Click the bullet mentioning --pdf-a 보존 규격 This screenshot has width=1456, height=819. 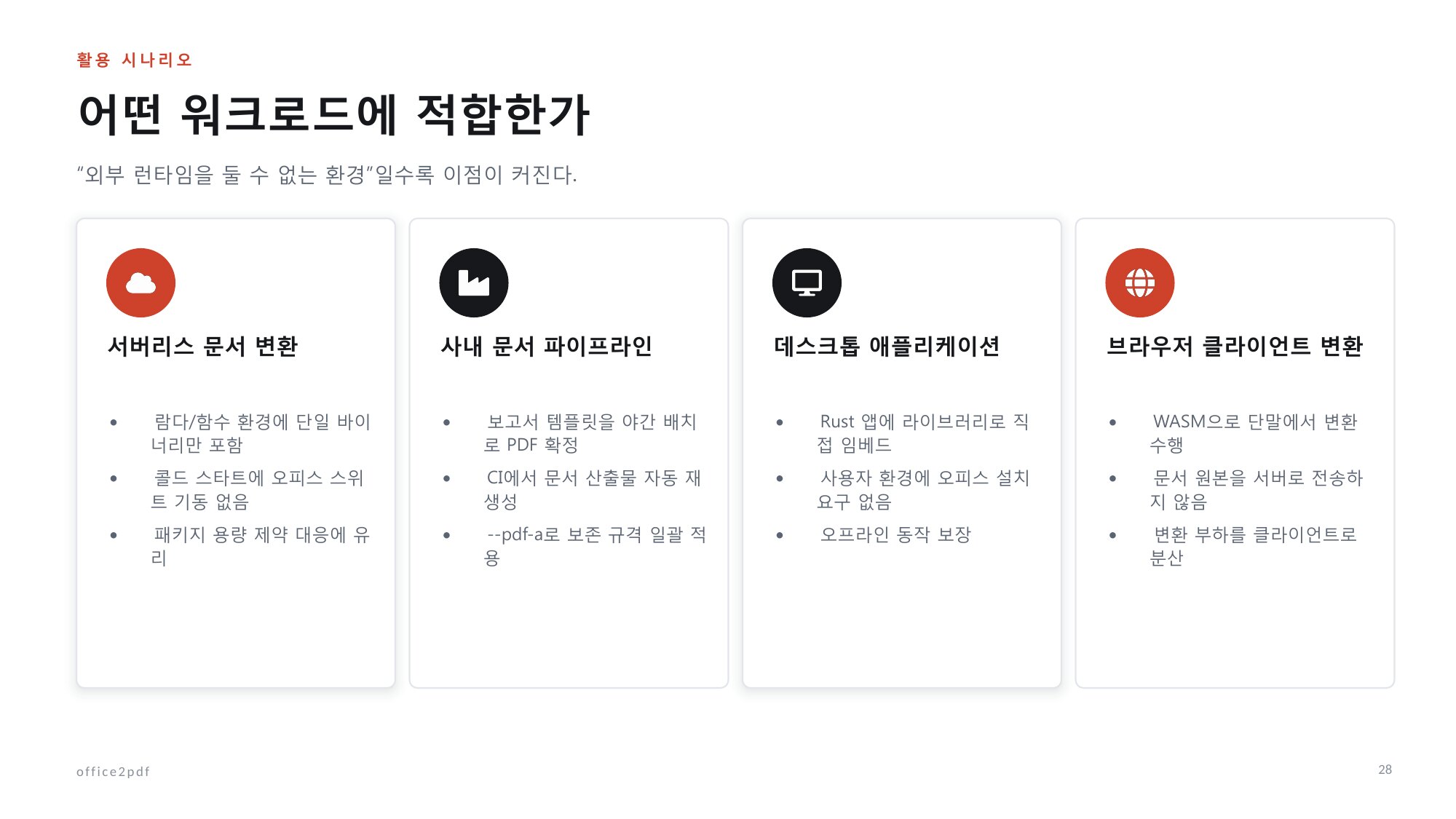pyautogui.click(x=596, y=546)
